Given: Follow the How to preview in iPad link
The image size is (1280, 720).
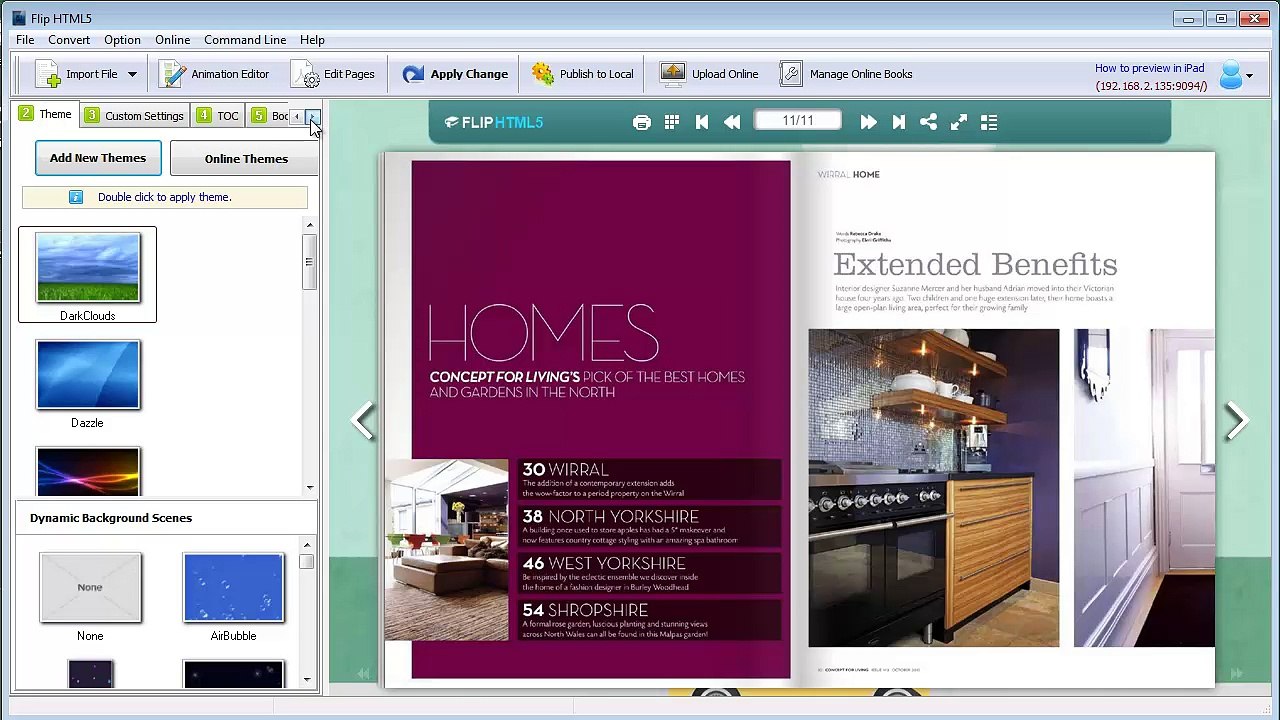Looking at the screenshot, I should point(1149,68).
